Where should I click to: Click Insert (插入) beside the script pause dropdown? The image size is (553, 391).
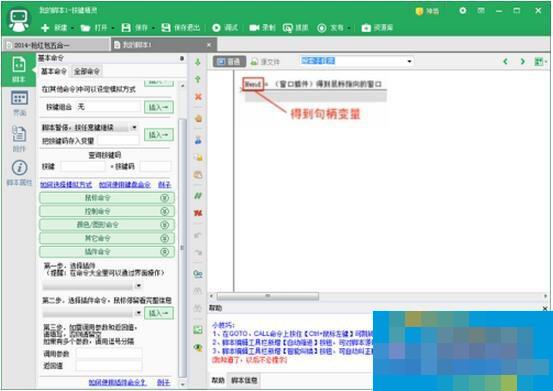pos(159,134)
